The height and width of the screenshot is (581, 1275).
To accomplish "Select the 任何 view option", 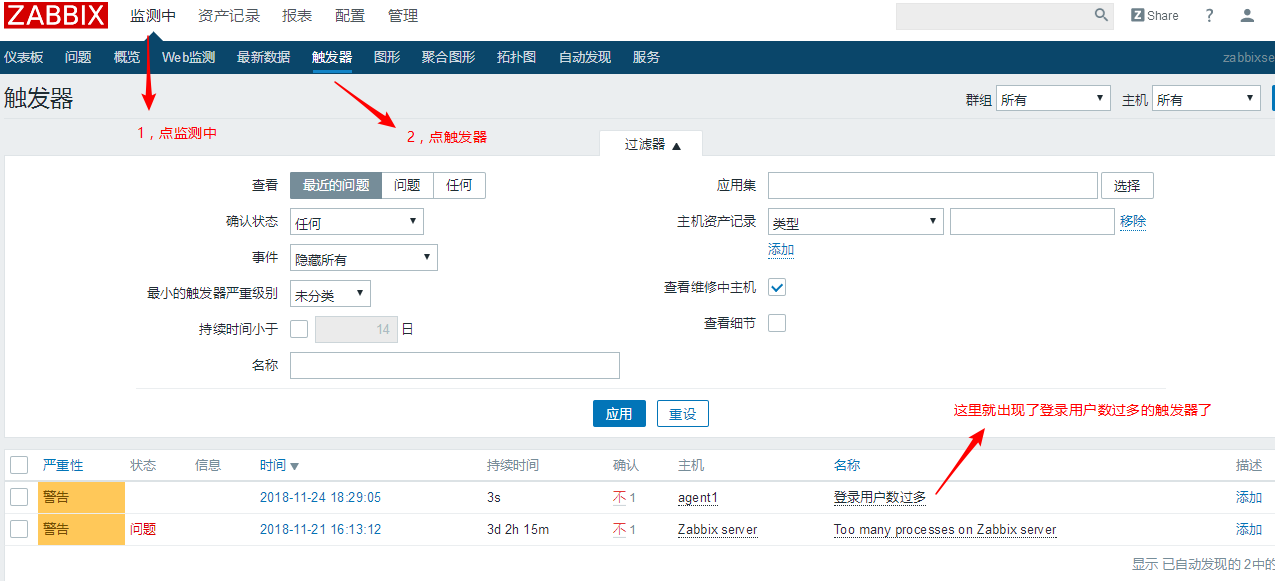I will pos(460,185).
